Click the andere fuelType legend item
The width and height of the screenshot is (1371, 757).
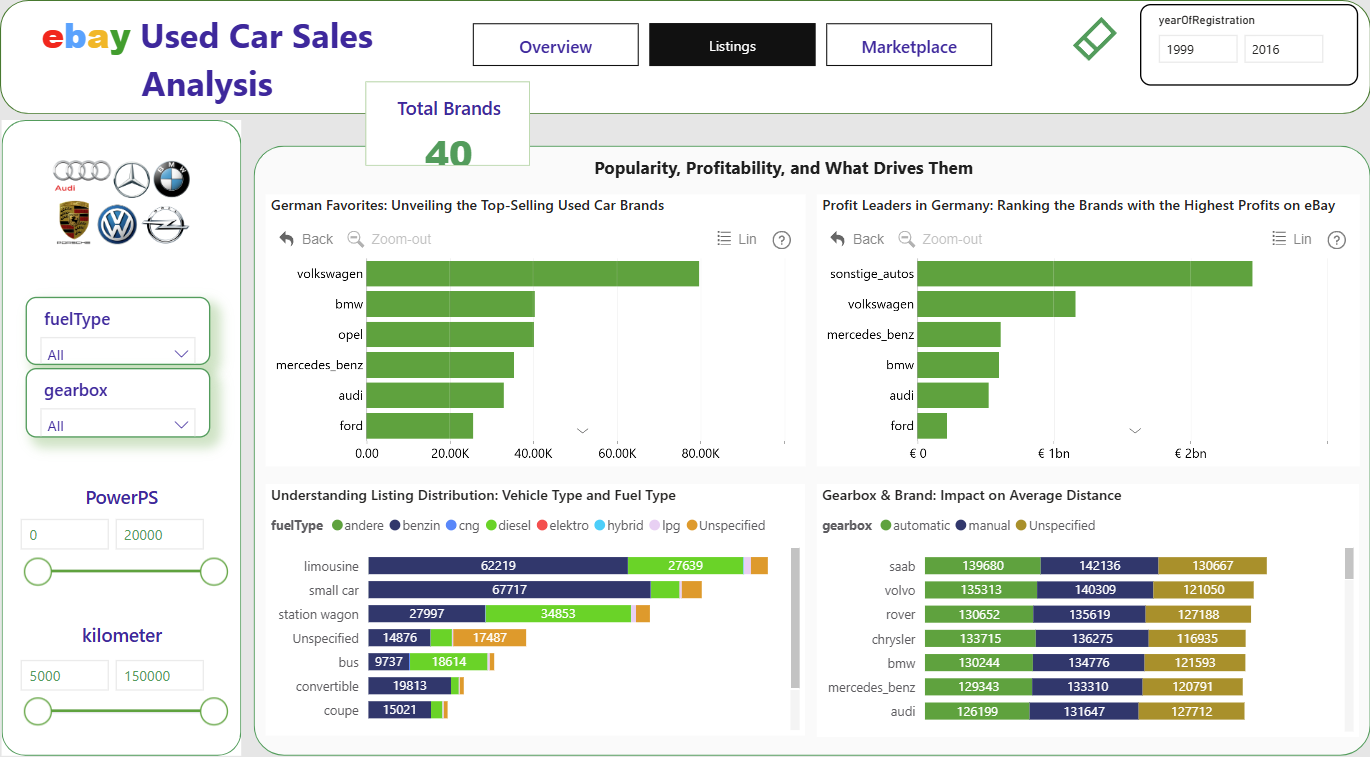coord(359,525)
